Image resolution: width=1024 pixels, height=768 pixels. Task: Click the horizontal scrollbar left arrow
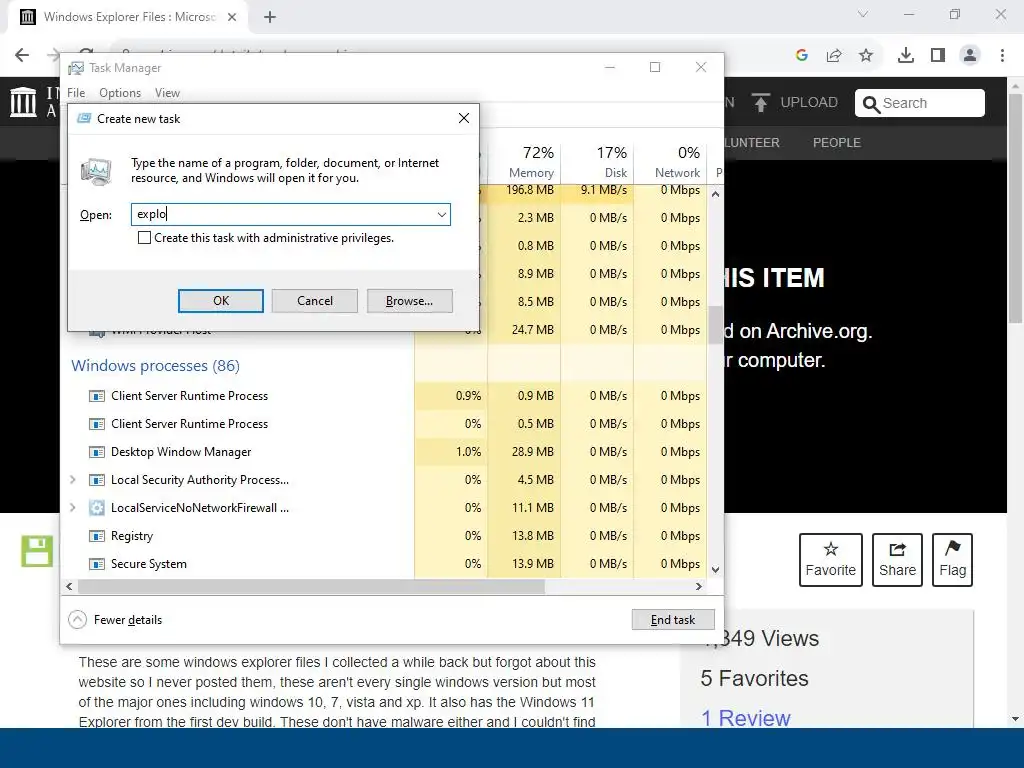tap(69, 587)
